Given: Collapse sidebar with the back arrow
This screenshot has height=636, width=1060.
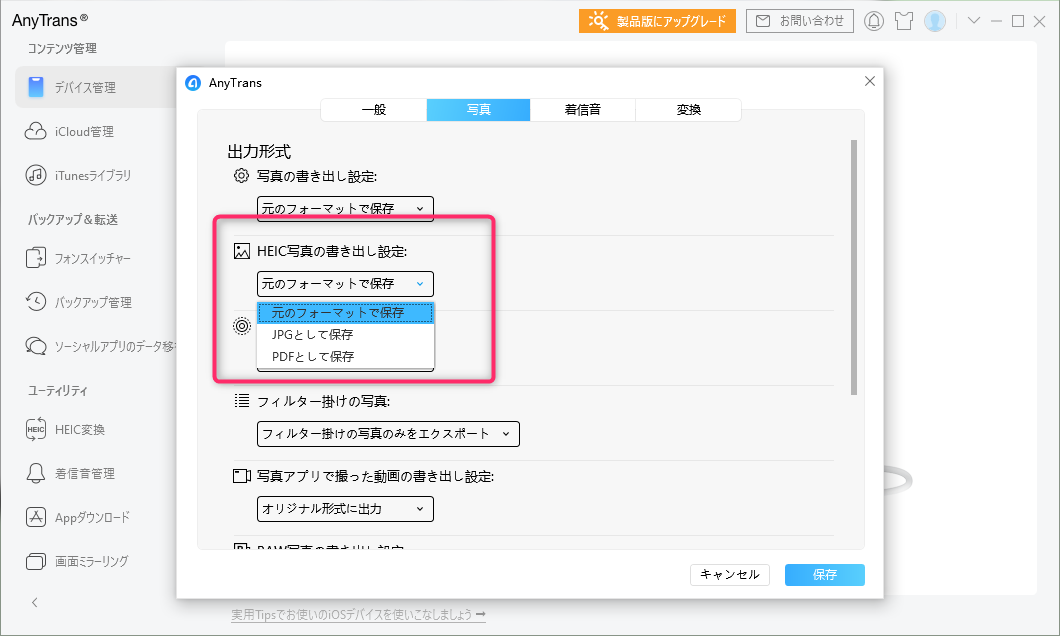Looking at the screenshot, I should [34, 602].
